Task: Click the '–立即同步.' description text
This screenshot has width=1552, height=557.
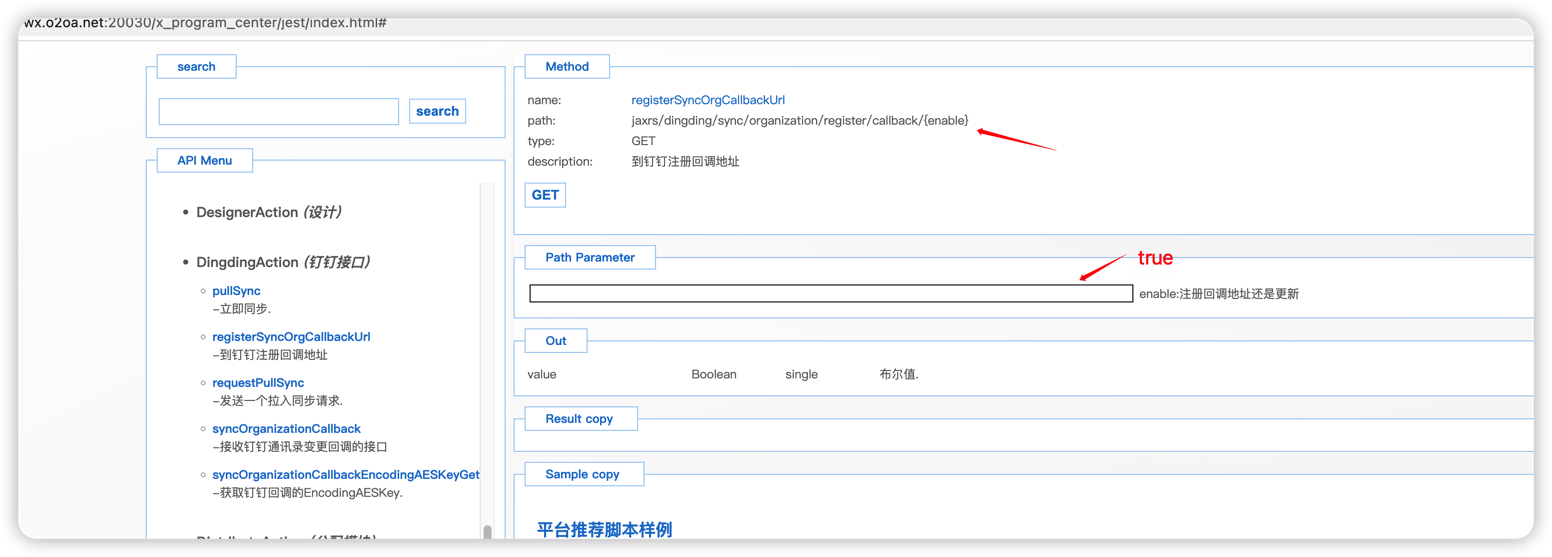Action: [x=242, y=309]
